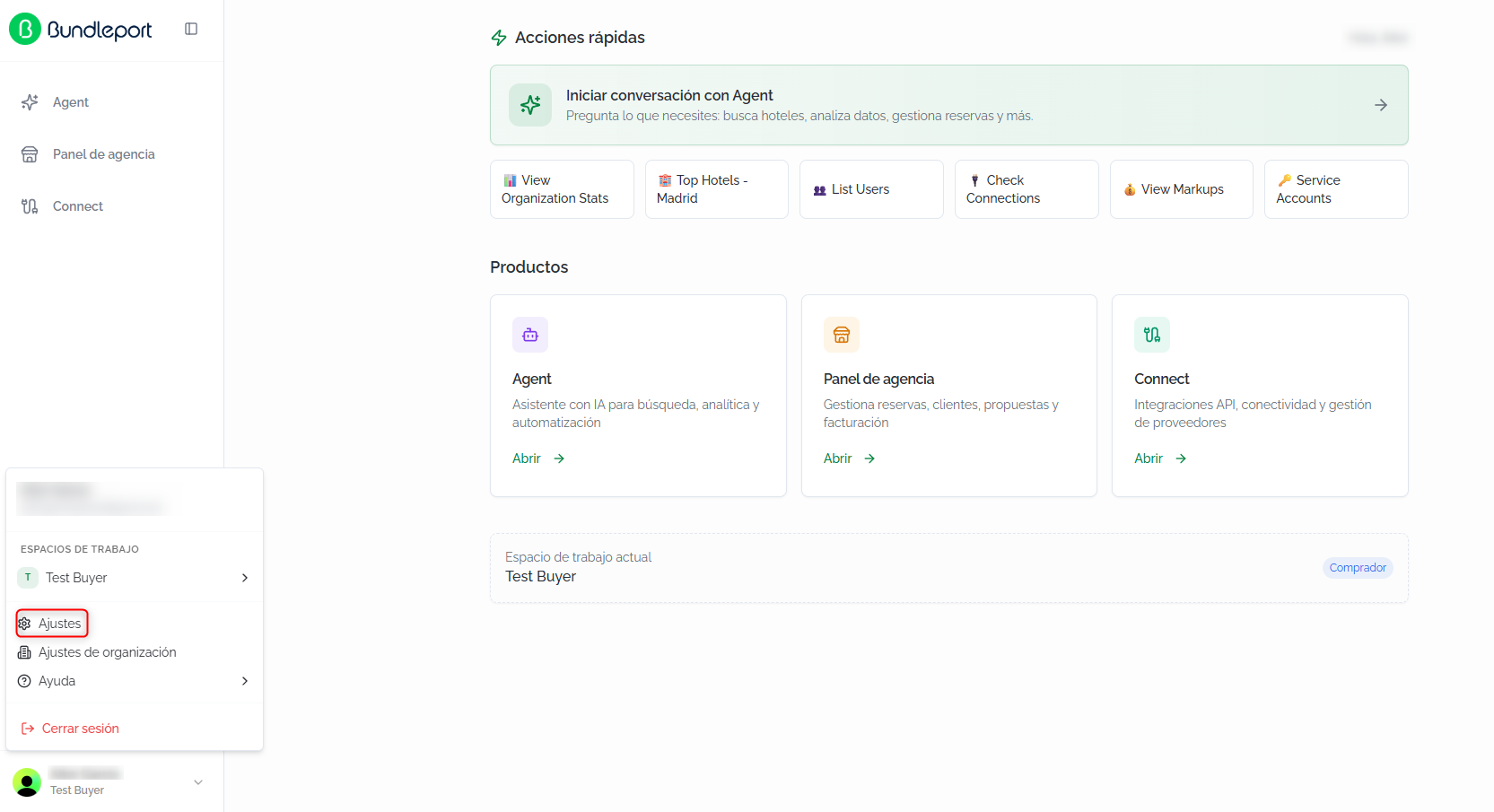The height and width of the screenshot is (812, 1494).
Task: Click the sparkle icon in the Iniciar conversación banner
Action: 530,105
